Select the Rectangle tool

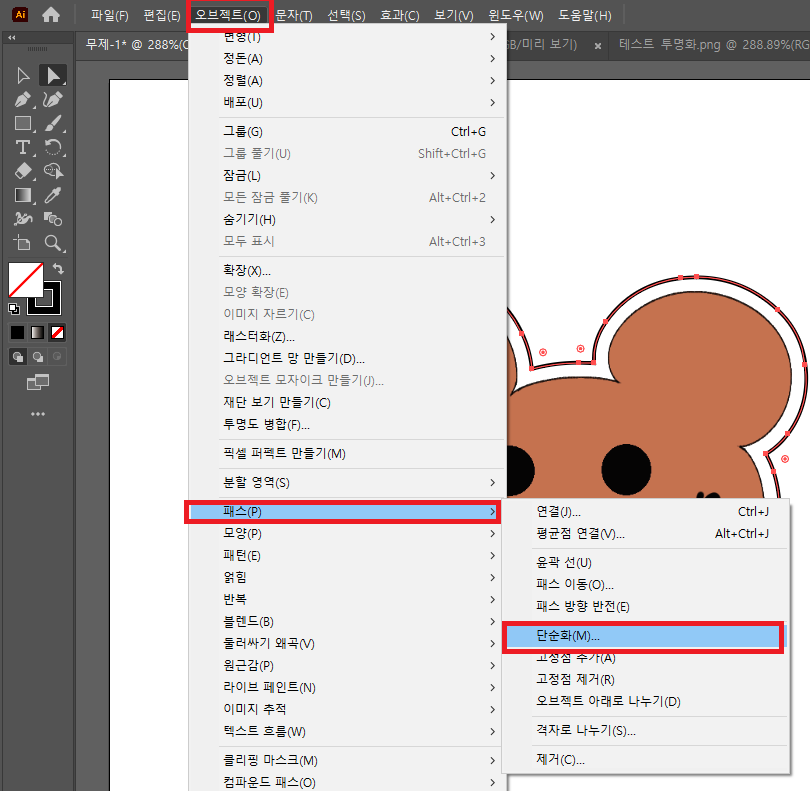pos(23,123)
